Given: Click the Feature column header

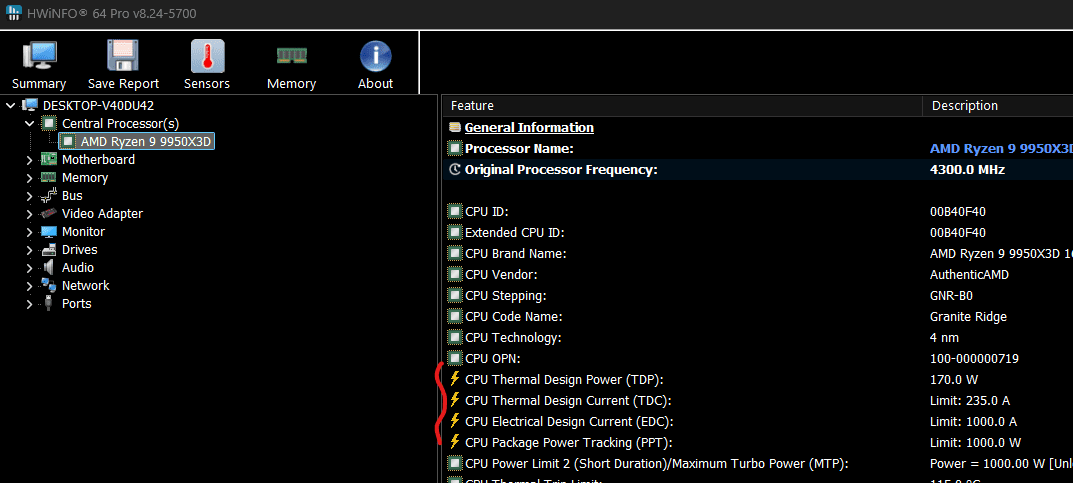Looking at the screenshot, I should pyautogui.click(x=682, y=105).
